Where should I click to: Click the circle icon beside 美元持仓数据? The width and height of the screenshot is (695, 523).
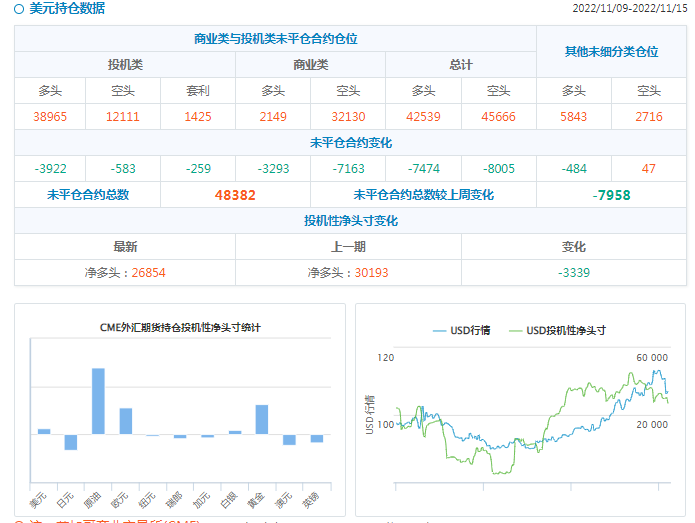(x=19, y=9)
